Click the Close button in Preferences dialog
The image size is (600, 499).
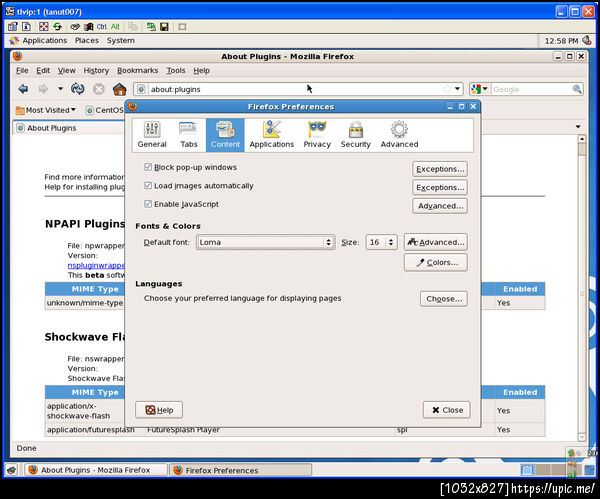(447, 410)
